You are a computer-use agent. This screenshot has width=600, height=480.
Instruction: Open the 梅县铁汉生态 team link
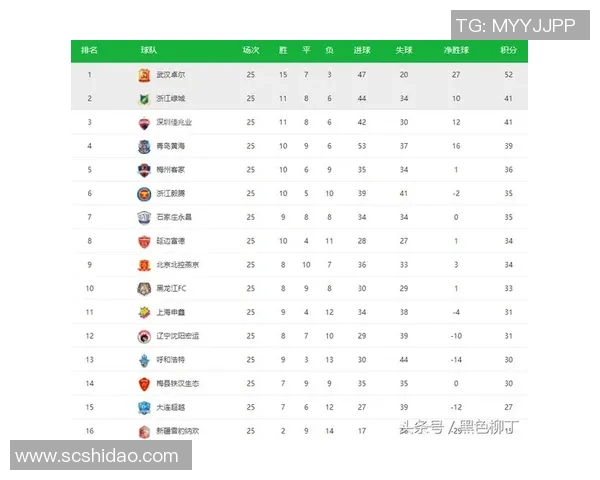(x=179, y=384)
